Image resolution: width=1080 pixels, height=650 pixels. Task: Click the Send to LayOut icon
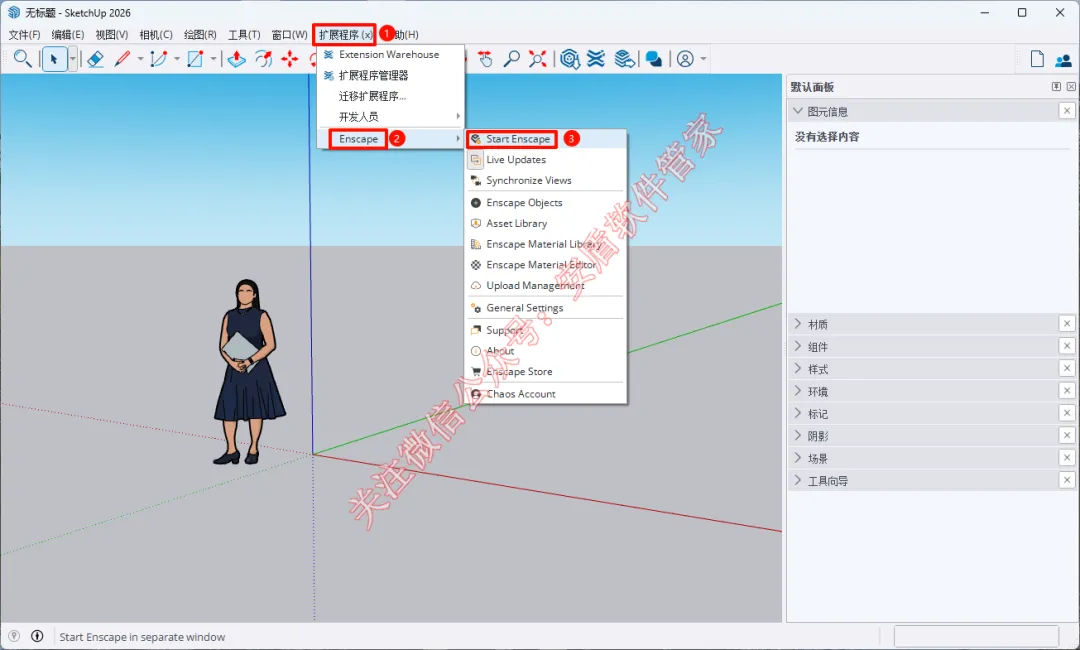click(624, 59)
